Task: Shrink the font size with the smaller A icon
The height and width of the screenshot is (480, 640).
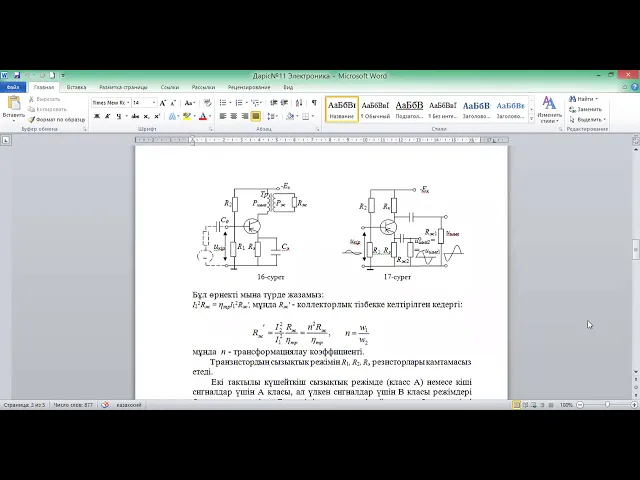Action: pos(173,103)
